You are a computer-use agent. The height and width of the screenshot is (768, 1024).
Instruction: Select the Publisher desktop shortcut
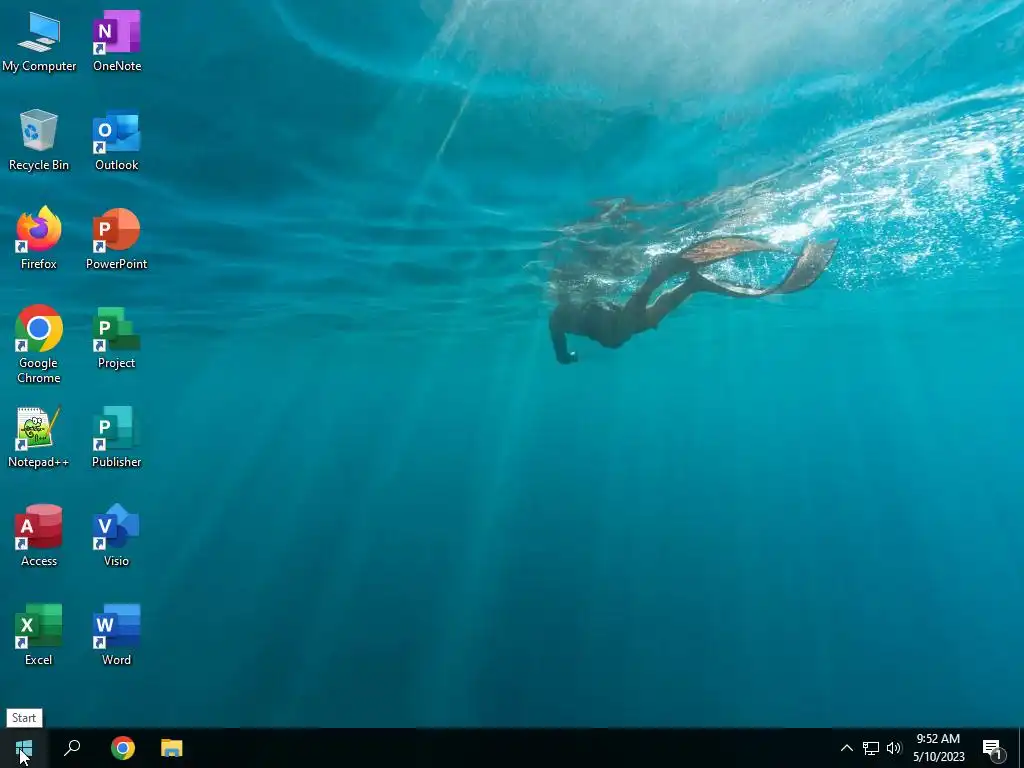(116, 438)
